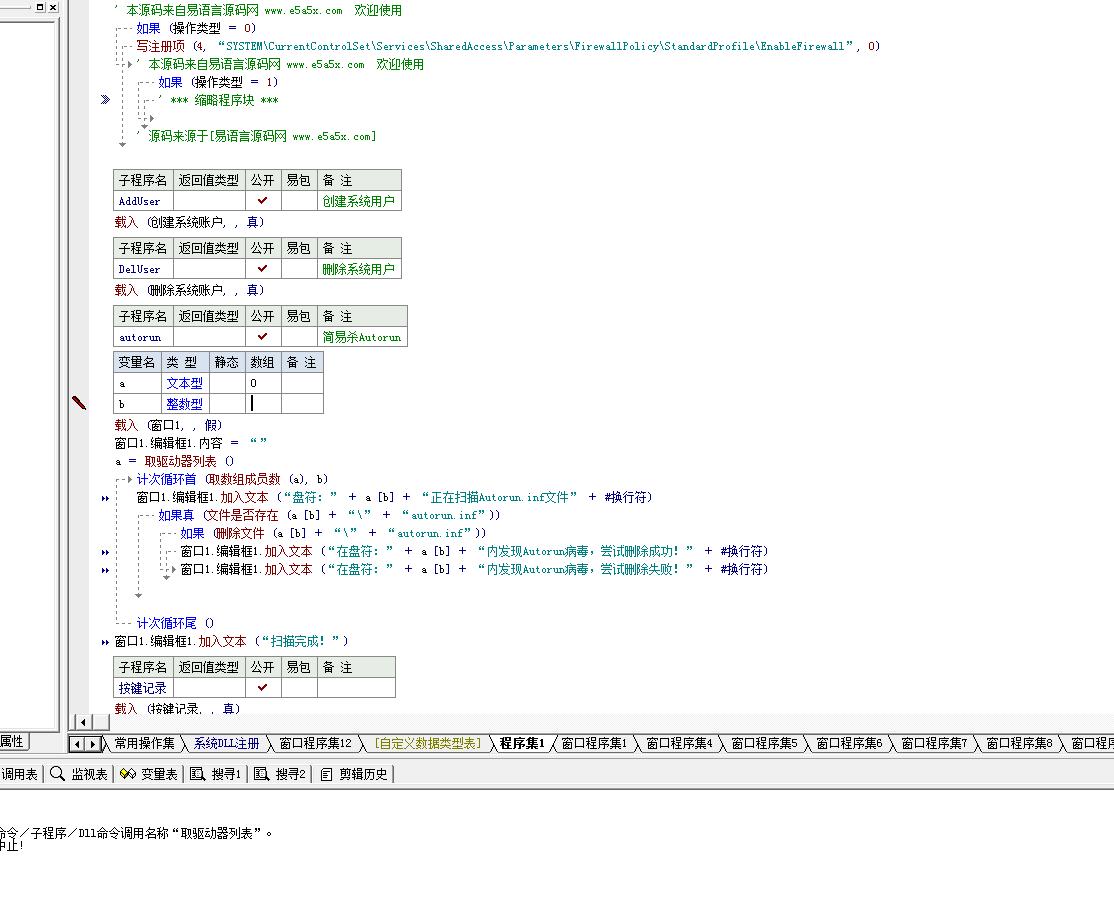Switch to 窗口程序集1 tab
The height and width of the screenshot is (914, 1114).
595,743
